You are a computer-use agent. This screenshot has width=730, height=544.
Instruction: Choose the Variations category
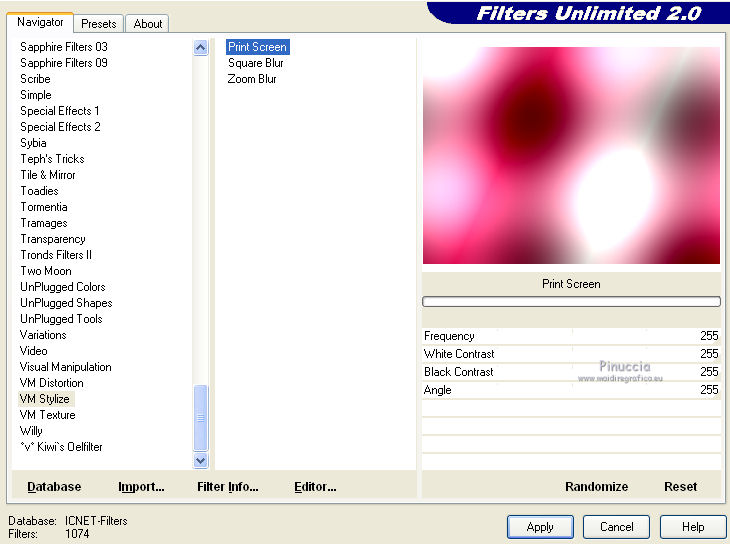click(x=43, y=335)
